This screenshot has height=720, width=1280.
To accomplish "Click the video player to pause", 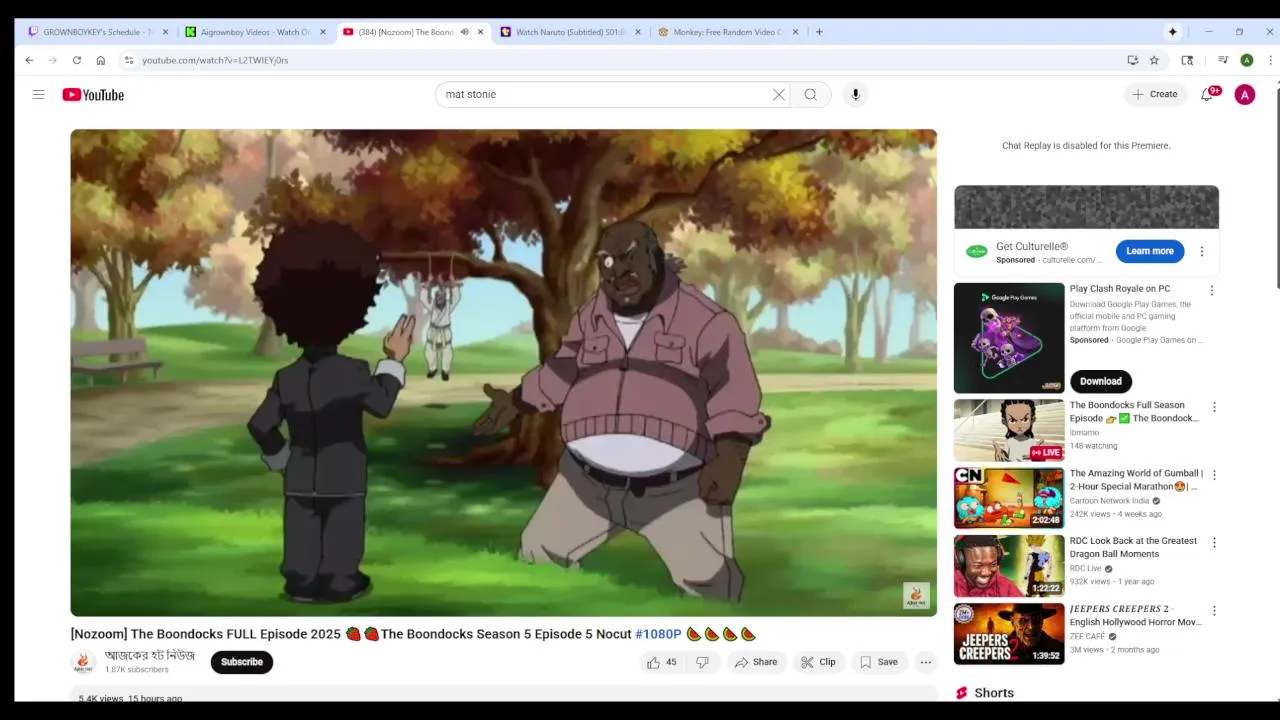I will pyautogui.click(x=503, y=372).
